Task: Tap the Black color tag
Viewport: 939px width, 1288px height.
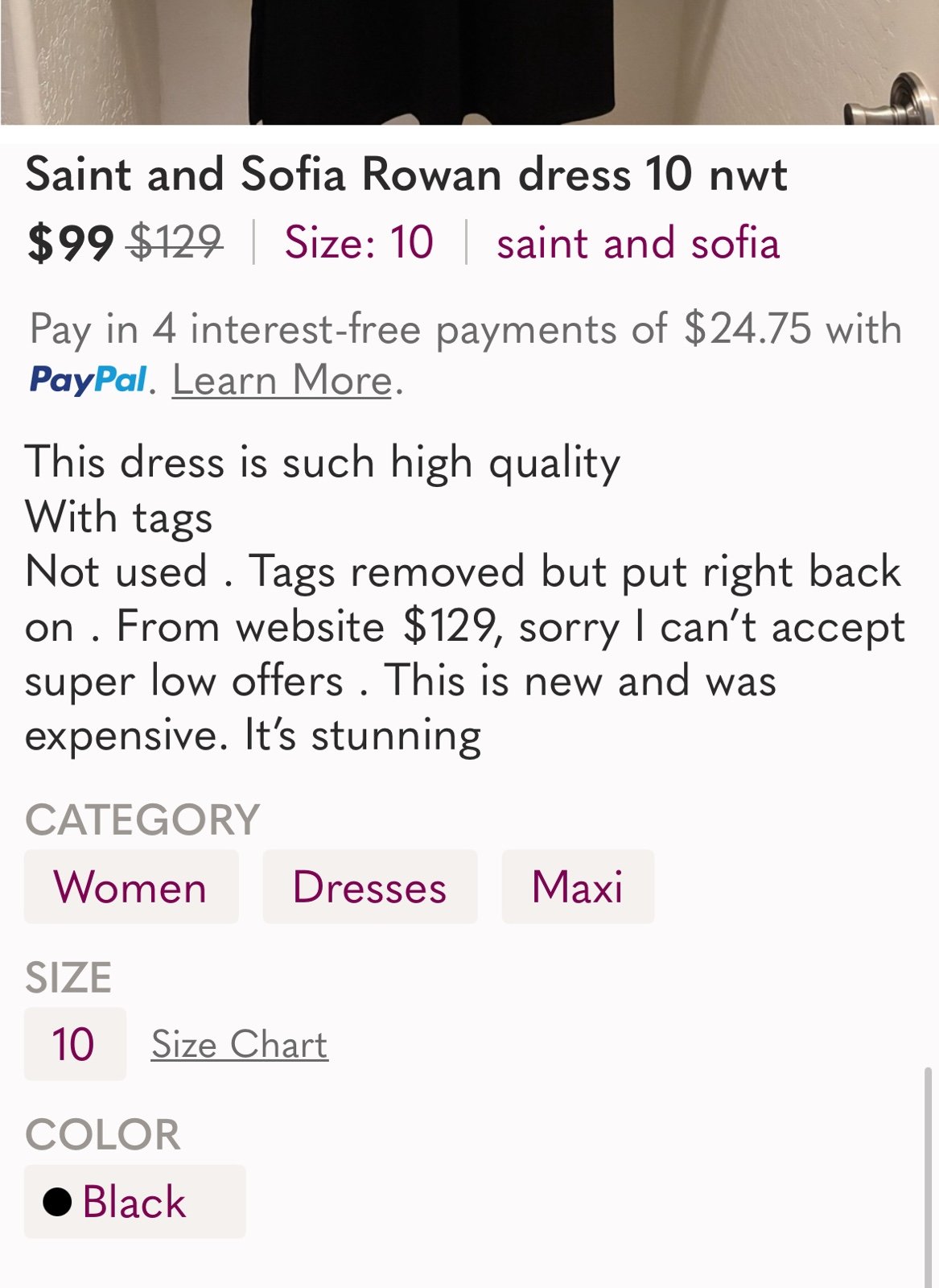Action: pos(134,1201)
